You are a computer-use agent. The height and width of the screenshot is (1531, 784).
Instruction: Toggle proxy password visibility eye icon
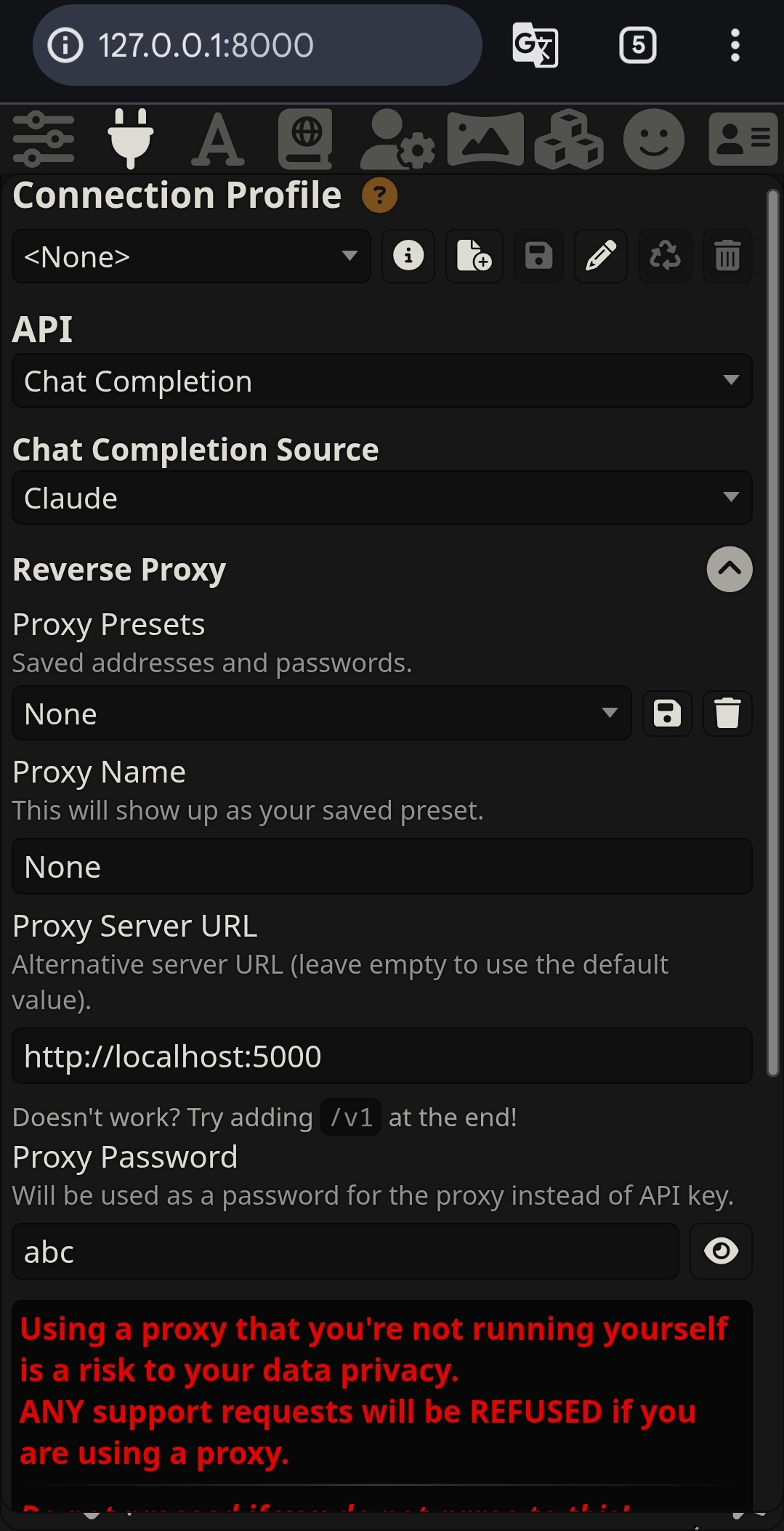[x=721, y=1251]
